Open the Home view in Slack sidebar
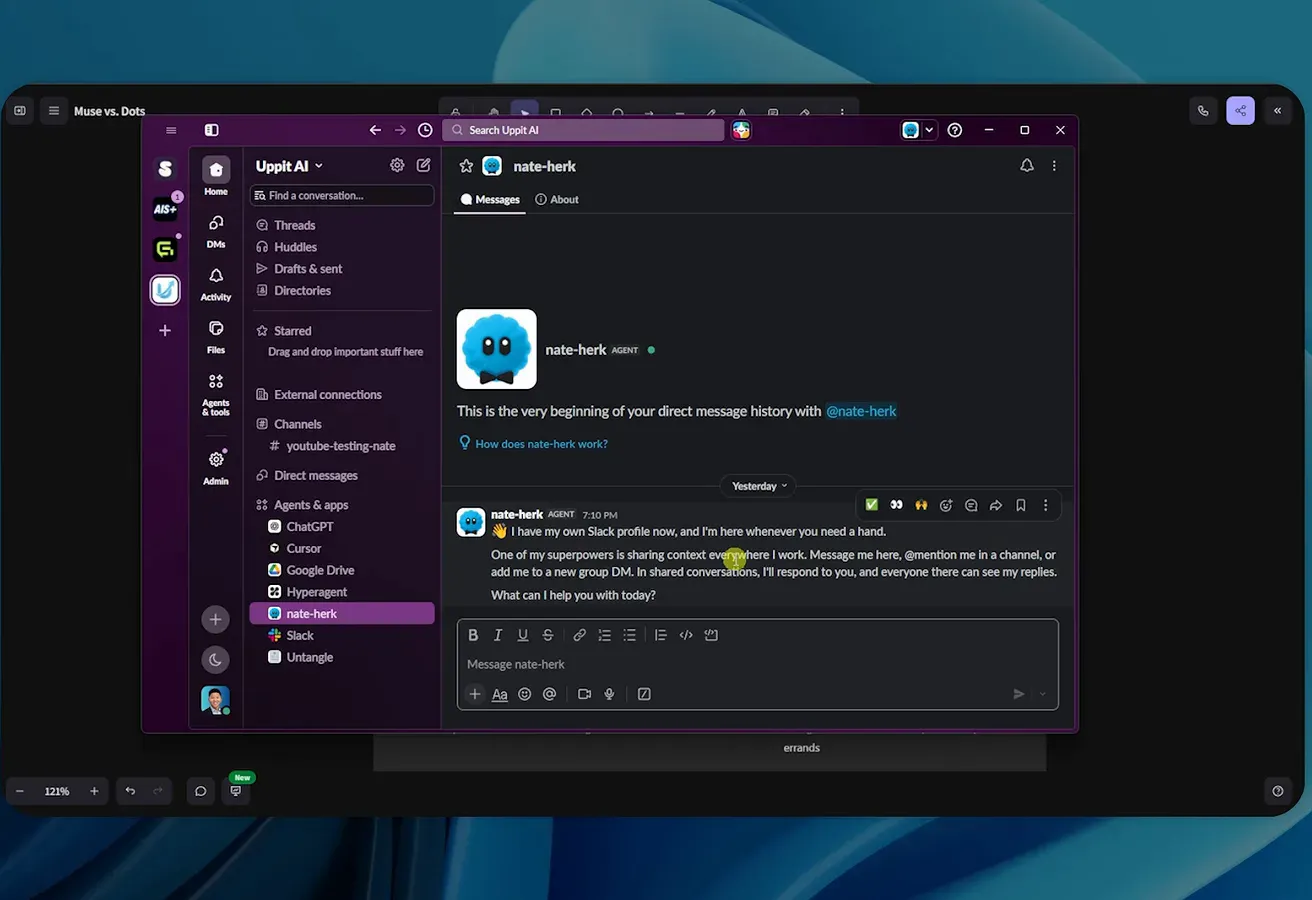Screen dimensions: 1312x900 click(x=216, y=171)
